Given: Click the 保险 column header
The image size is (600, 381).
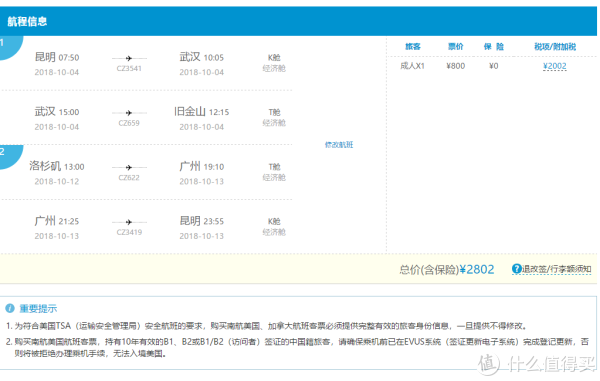Looking at the screenshot, I should point(494,47).
